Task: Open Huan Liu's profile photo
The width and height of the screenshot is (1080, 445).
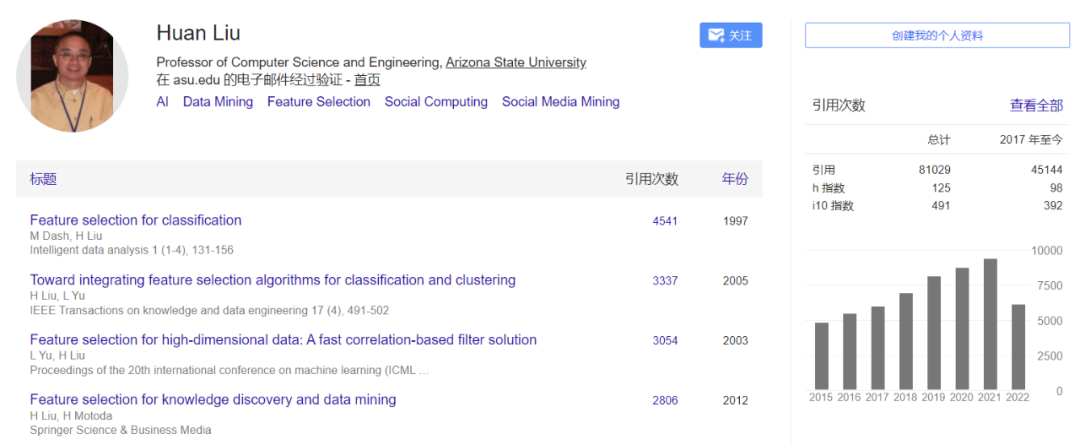Action: click(x=73, y=77)
